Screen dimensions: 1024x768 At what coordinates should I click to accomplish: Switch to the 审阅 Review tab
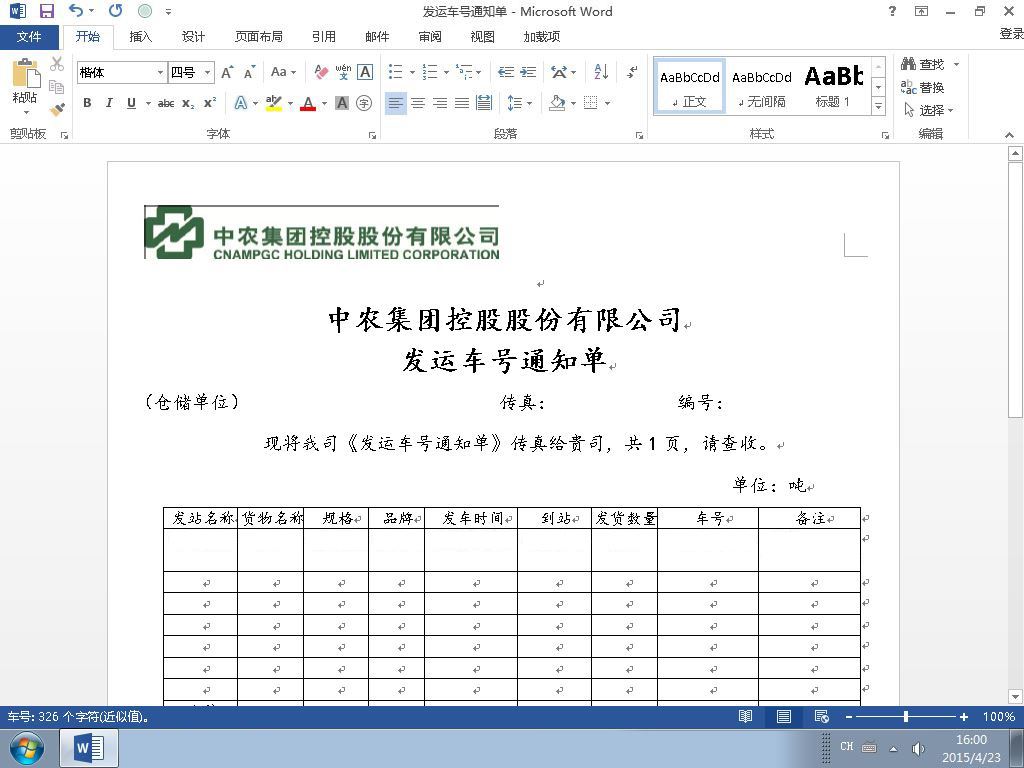point(430,37)
